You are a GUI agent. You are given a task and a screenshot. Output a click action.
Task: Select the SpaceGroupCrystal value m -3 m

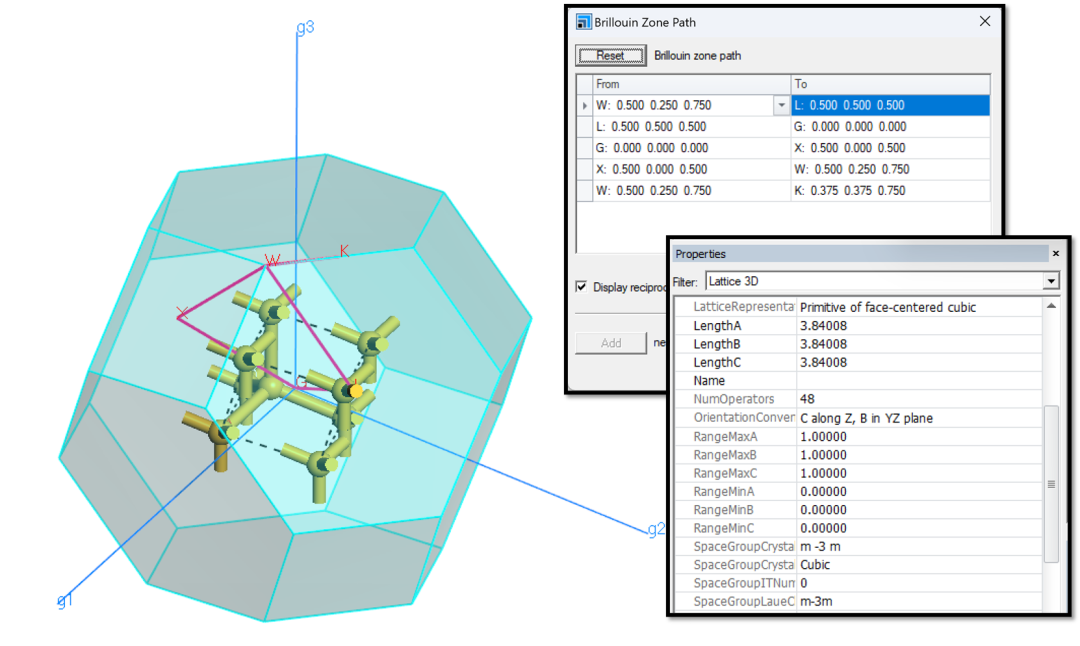pyautogui.click(x=920, y=547)
